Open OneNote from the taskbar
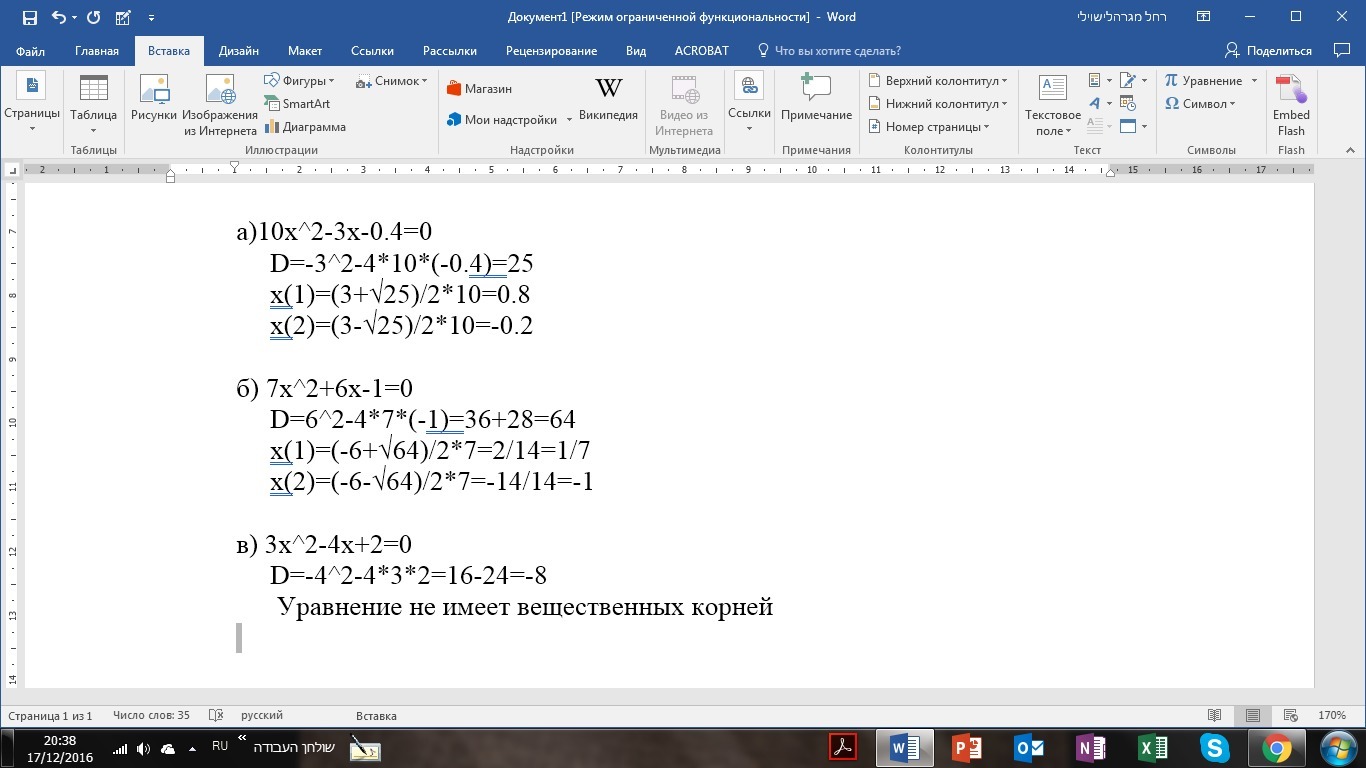Screen dimensions: 1366x768 tap(1091, 748)
